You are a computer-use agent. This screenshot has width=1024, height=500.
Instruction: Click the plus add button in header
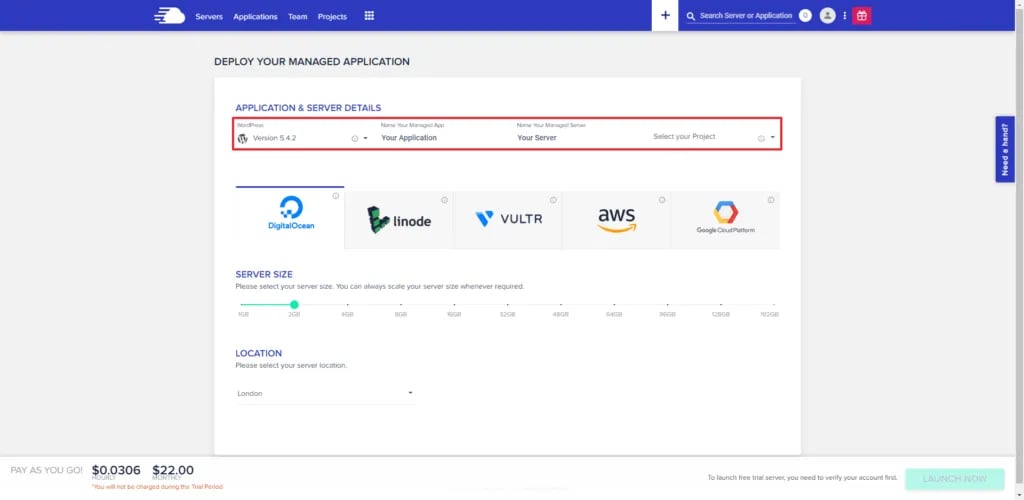pos(665,16)
